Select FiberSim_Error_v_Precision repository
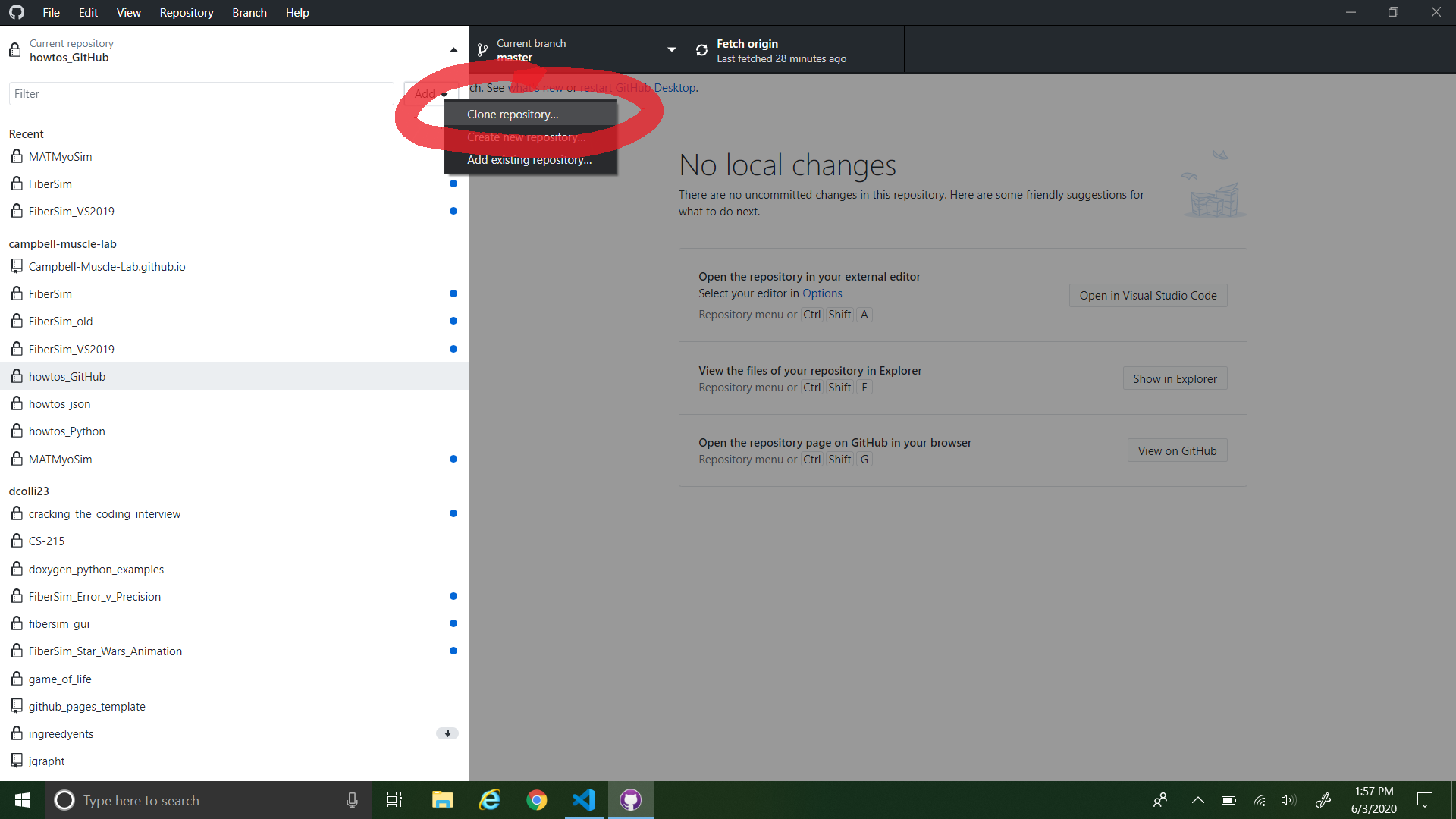 click(x=234, y=596)
